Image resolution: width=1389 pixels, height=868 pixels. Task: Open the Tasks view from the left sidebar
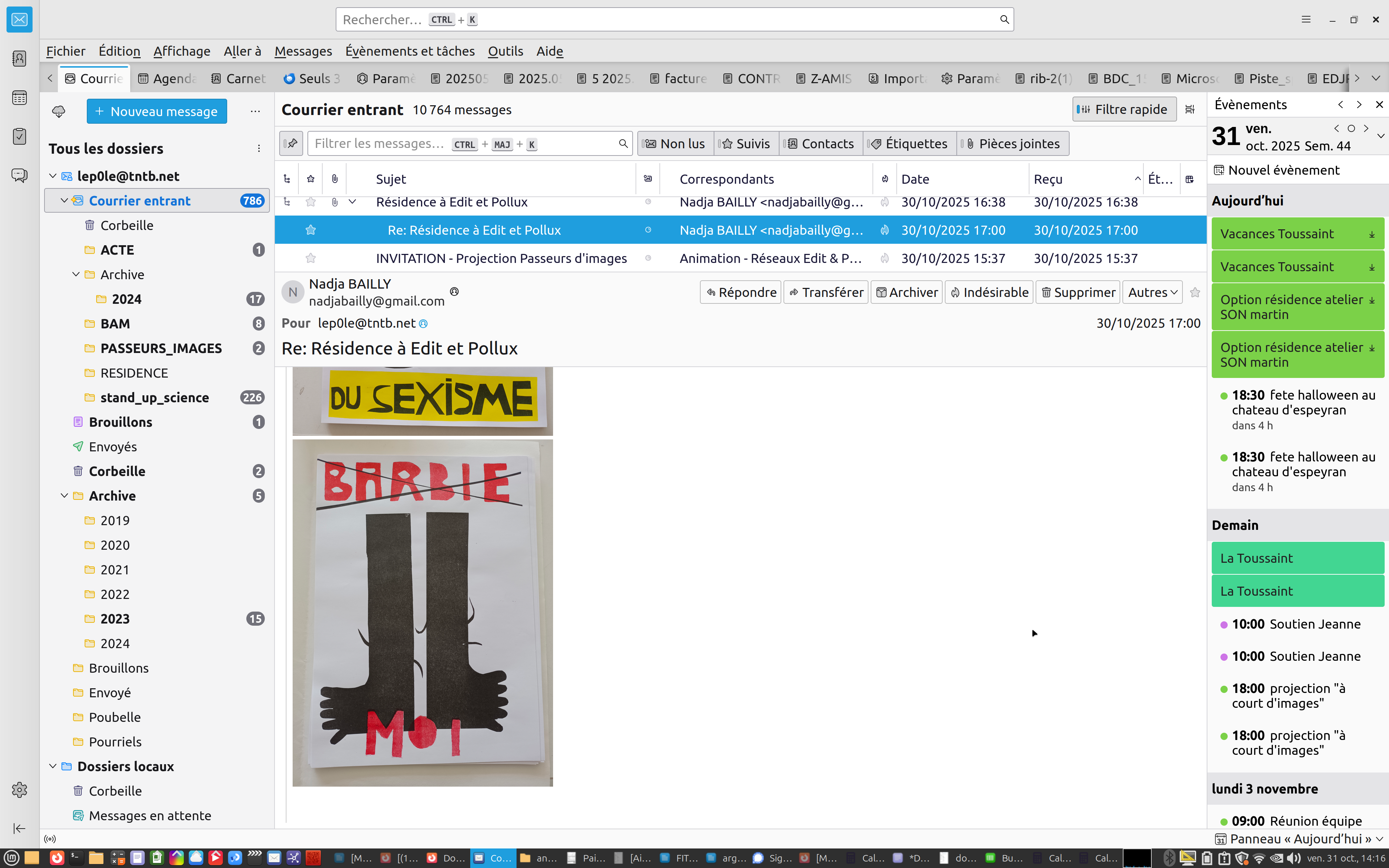pos(20,137)
